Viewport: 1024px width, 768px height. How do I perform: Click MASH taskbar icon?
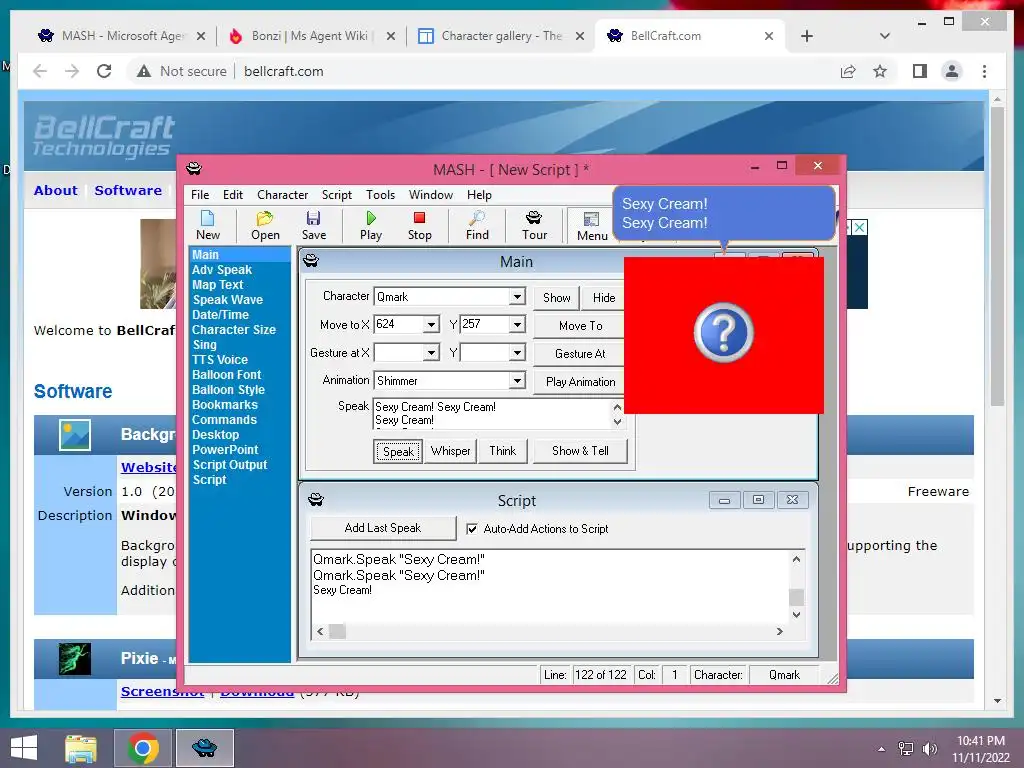[x=204, y=748]
